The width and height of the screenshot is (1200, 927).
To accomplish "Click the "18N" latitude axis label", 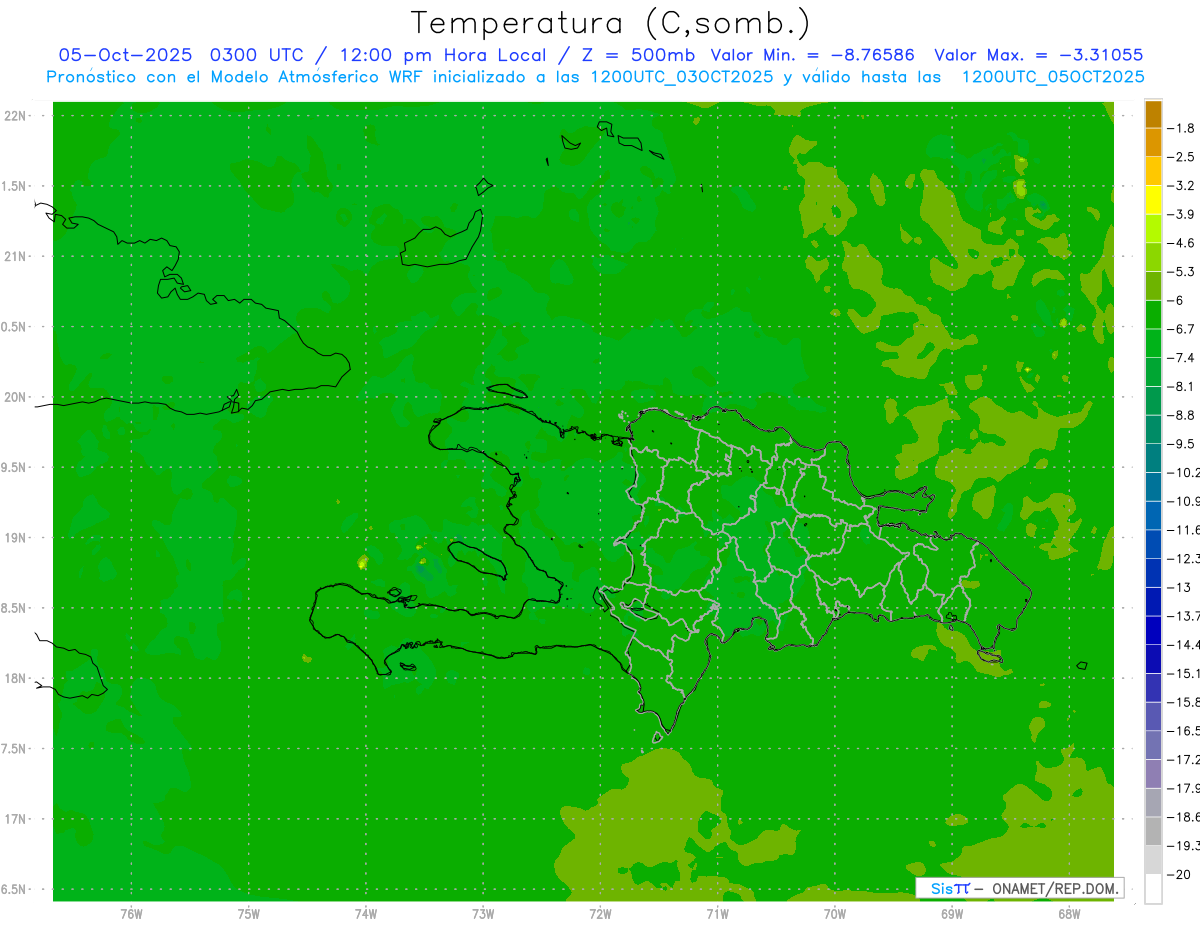I will (16, 679).
